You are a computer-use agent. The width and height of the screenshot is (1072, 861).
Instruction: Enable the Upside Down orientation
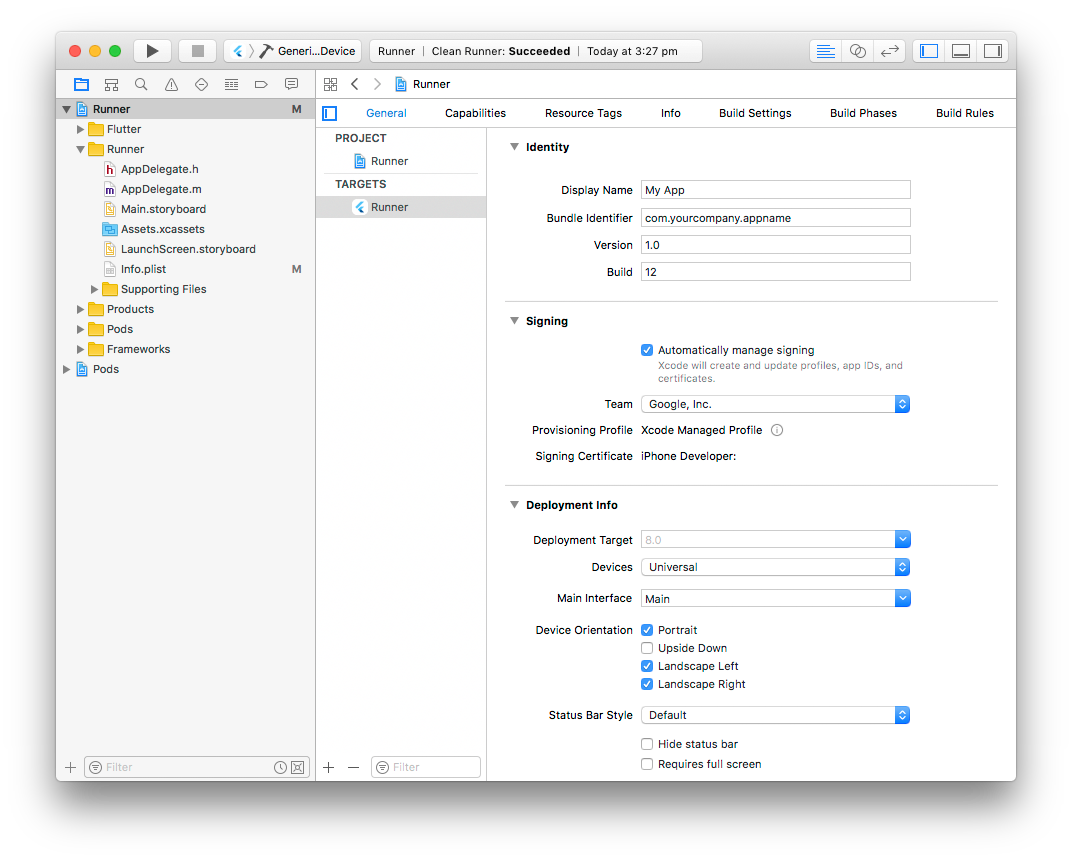(x=647, y=647)
